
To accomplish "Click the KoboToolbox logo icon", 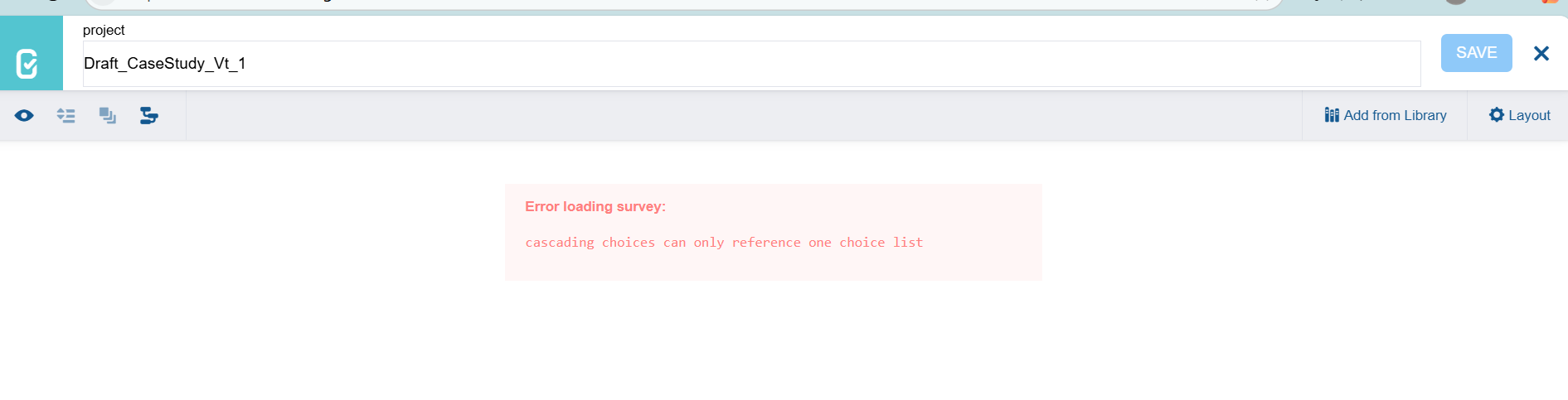I will [x=27, y=63].
